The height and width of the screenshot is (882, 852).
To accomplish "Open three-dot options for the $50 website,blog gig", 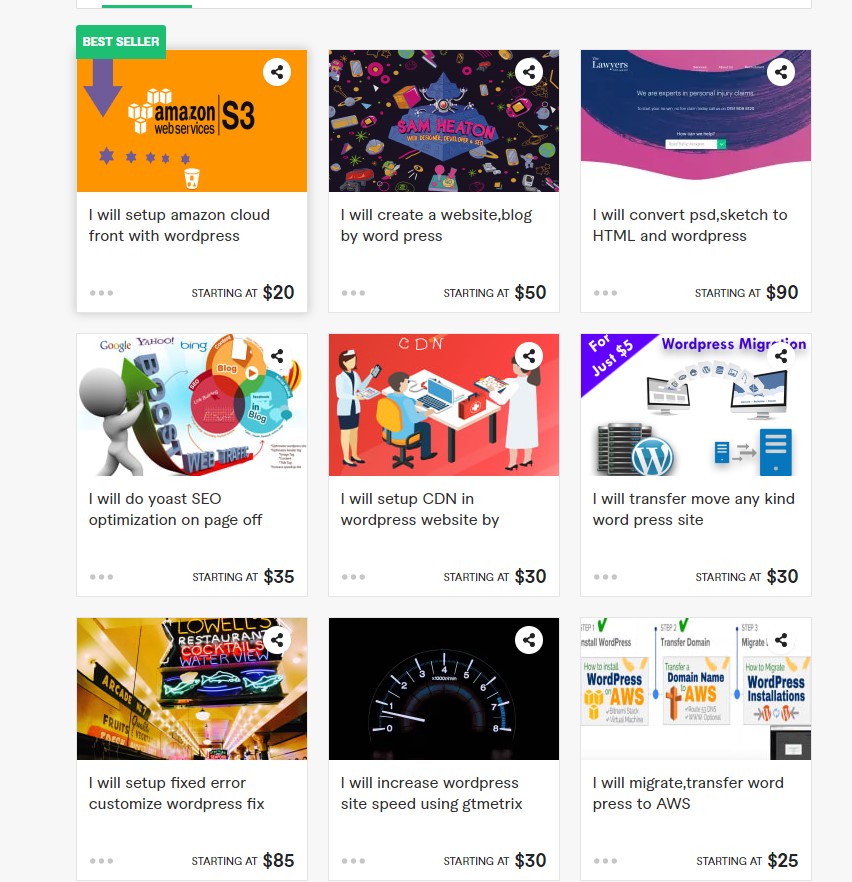I will [353, 293].
